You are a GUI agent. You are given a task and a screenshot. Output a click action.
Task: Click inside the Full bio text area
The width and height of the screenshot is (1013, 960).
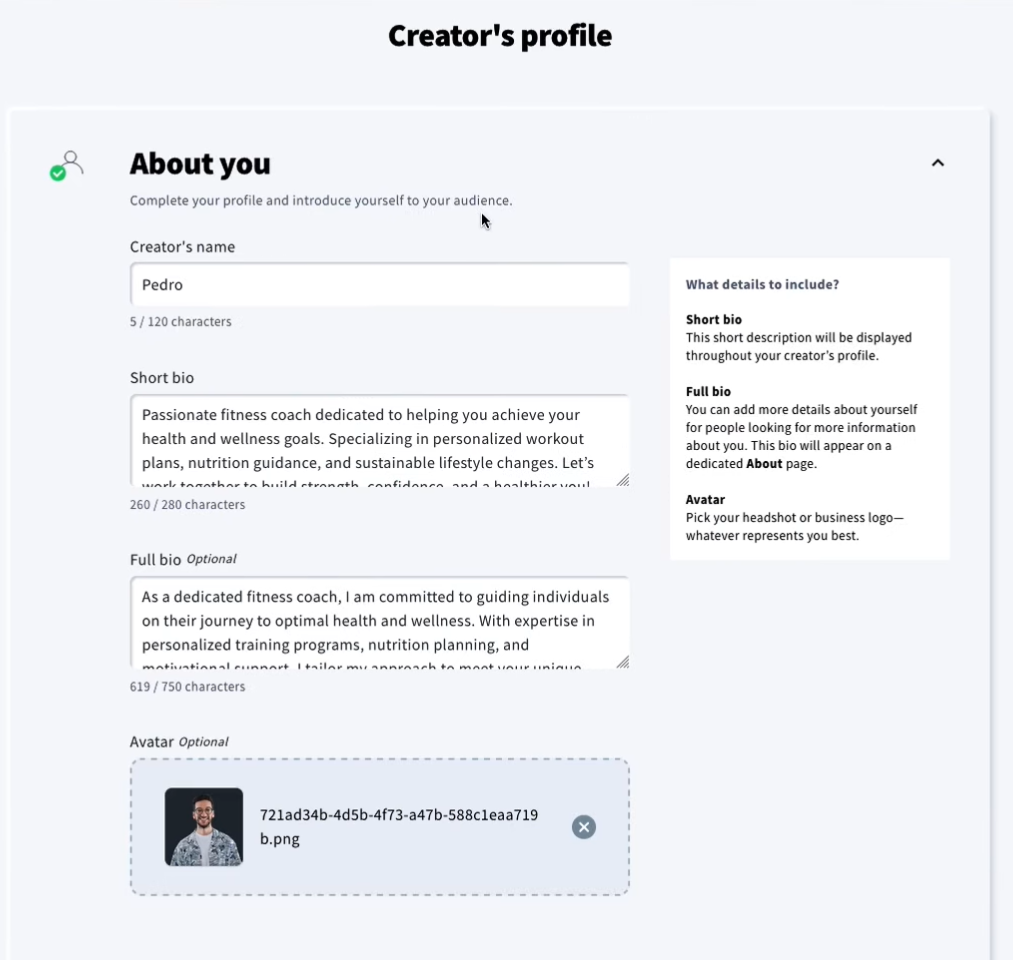coord(380,622)
